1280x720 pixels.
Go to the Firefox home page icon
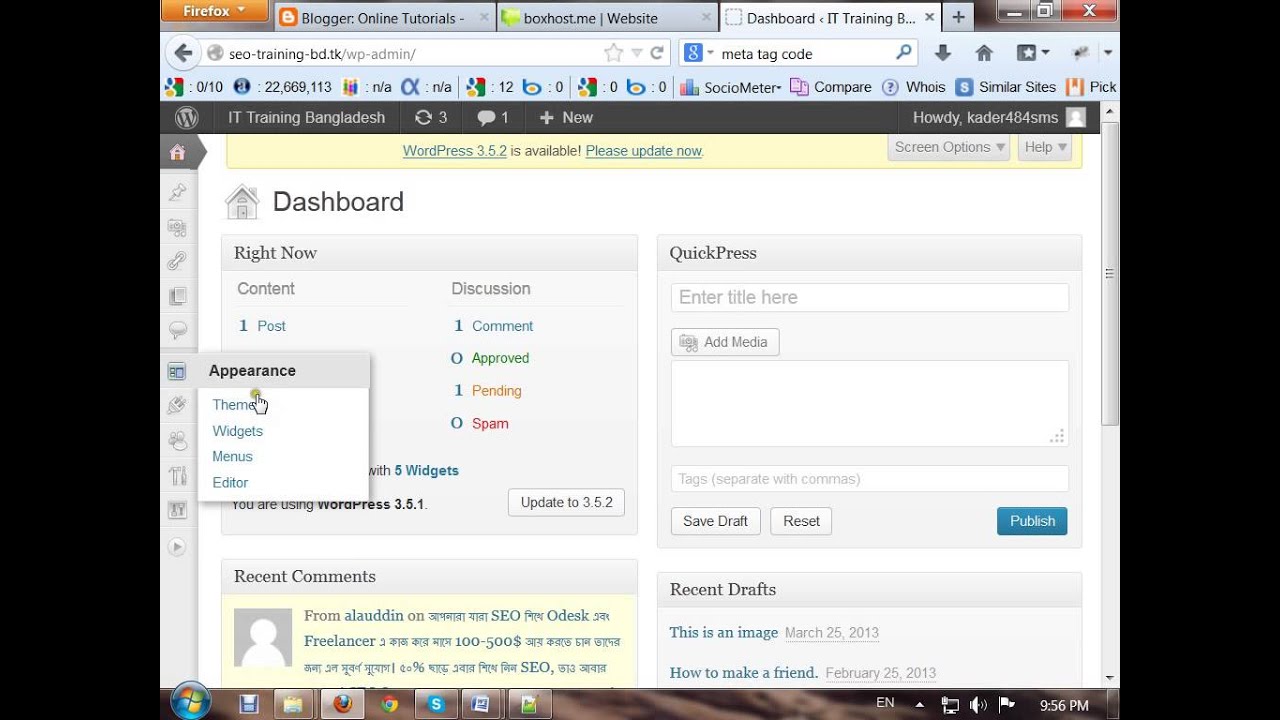(x=984, y=53)
